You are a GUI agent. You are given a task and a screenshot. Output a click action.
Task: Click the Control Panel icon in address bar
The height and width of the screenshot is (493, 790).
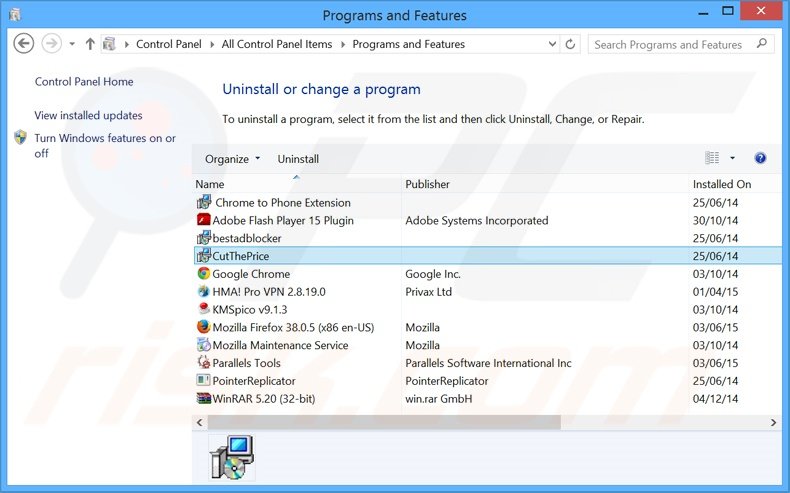click(109, 44)
